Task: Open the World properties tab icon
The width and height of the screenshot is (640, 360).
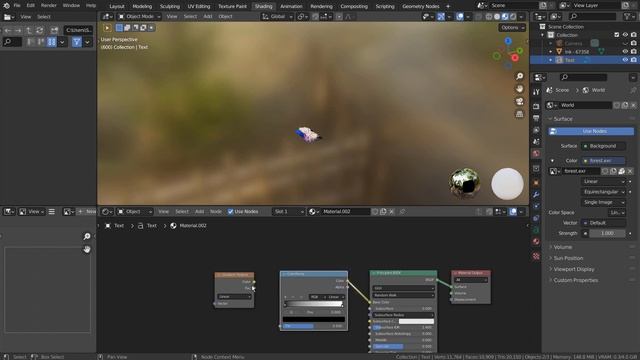Action: pos(536,153)
